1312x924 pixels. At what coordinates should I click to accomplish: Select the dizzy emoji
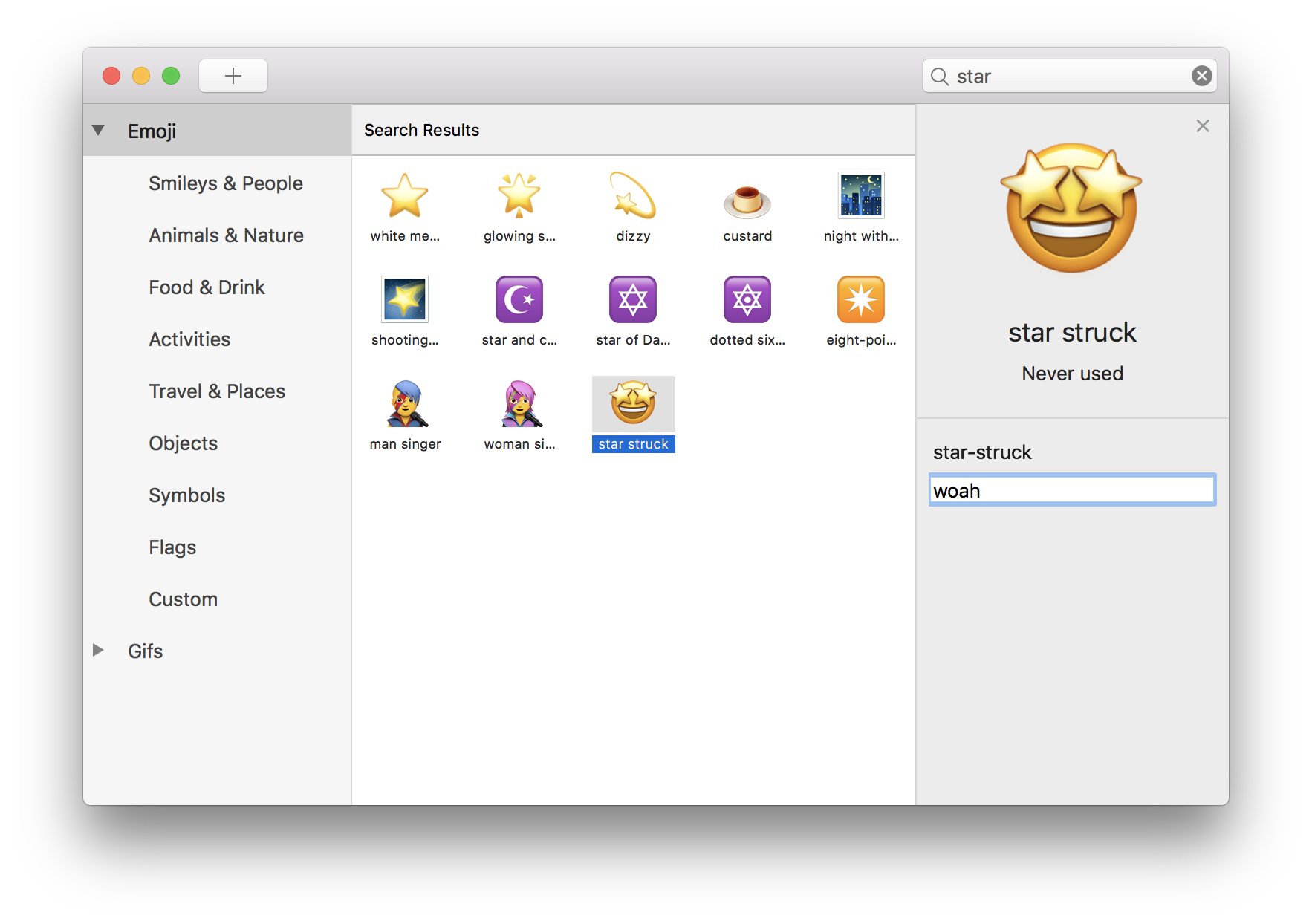click(633, 195)
